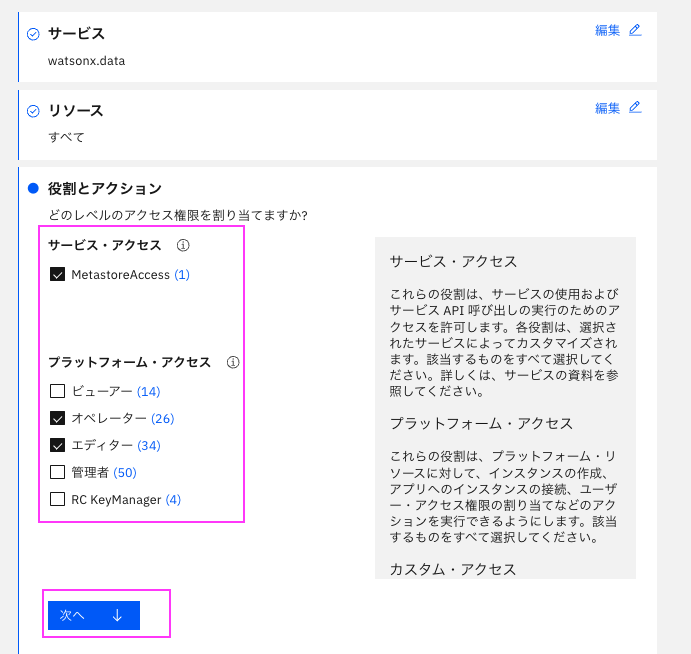Screen dimensions: 691x654
Task: Uncheck the オペレーター checkbox
Action: click(x=57, y=418)
